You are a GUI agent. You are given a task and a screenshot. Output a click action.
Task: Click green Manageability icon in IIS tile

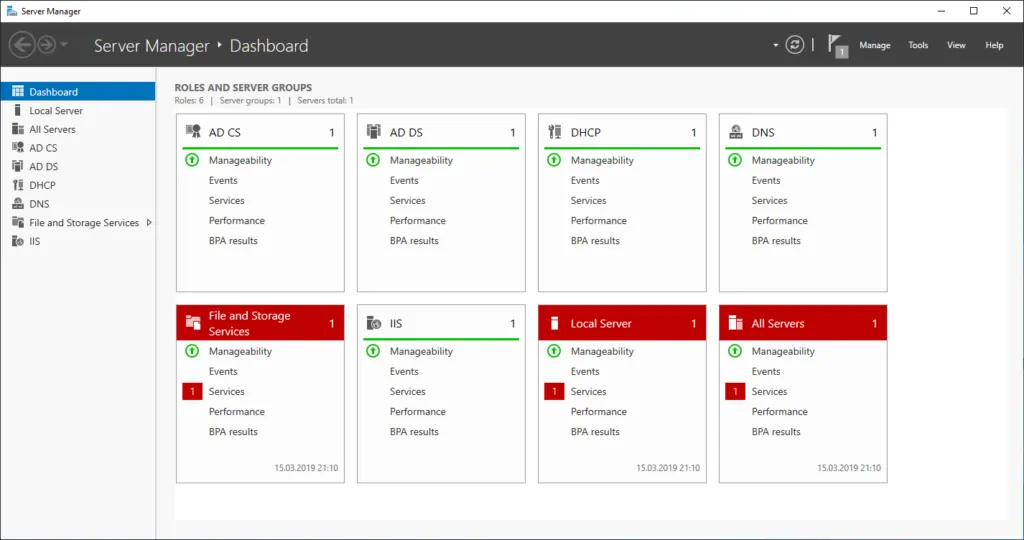[x=373, y=351]
